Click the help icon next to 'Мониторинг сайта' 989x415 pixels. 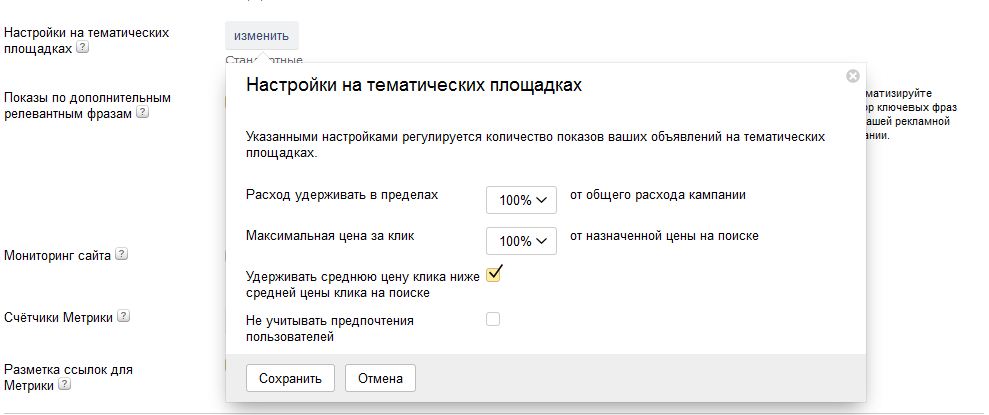[122, 254]
